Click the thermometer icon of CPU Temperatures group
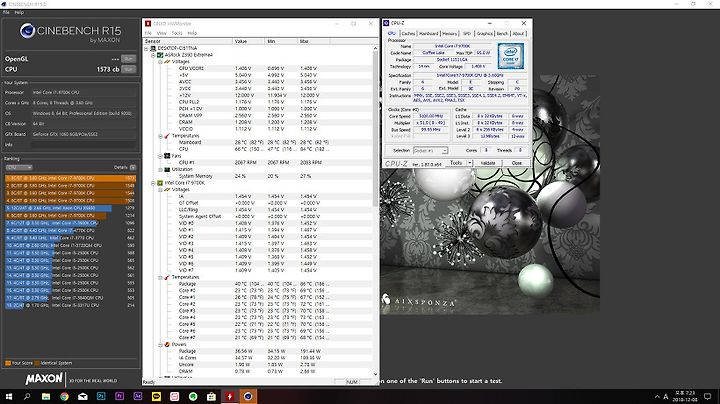The height and width of the screenshot is (404, 720). coord(167,277)
